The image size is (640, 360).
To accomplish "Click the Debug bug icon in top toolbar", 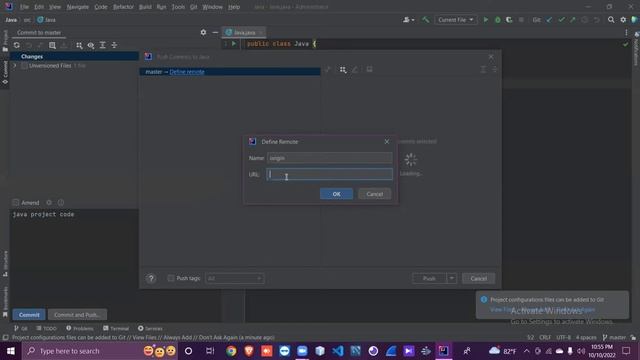I will (498, 20).
